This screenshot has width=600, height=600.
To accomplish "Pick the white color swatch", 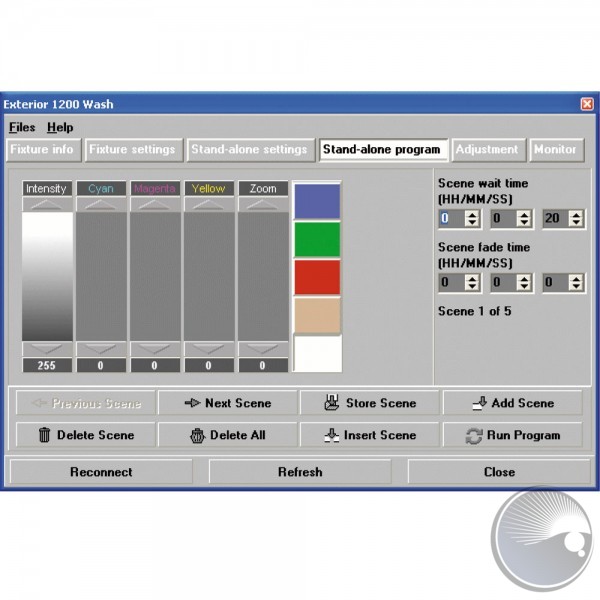I will (x=317, y=353).
